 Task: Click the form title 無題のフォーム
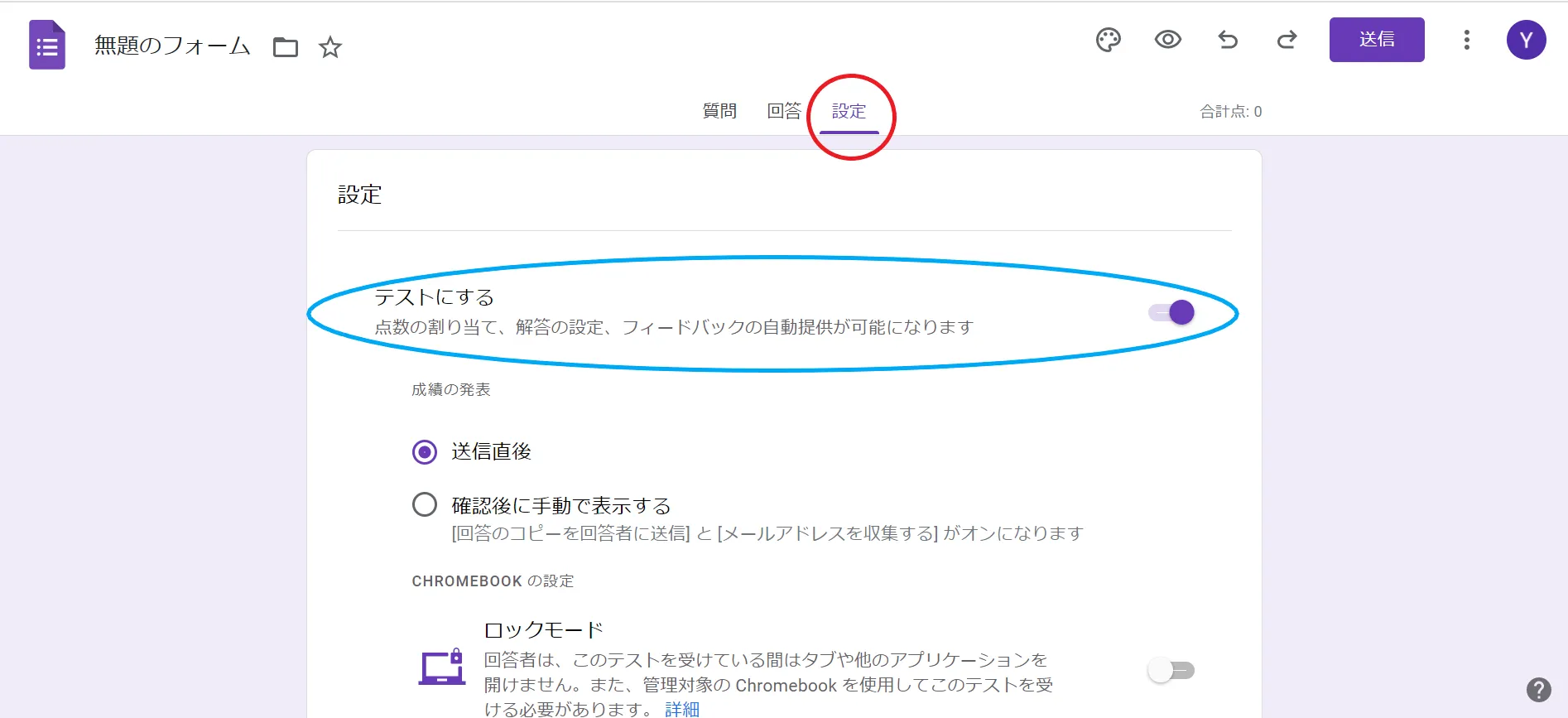[172, 46]
